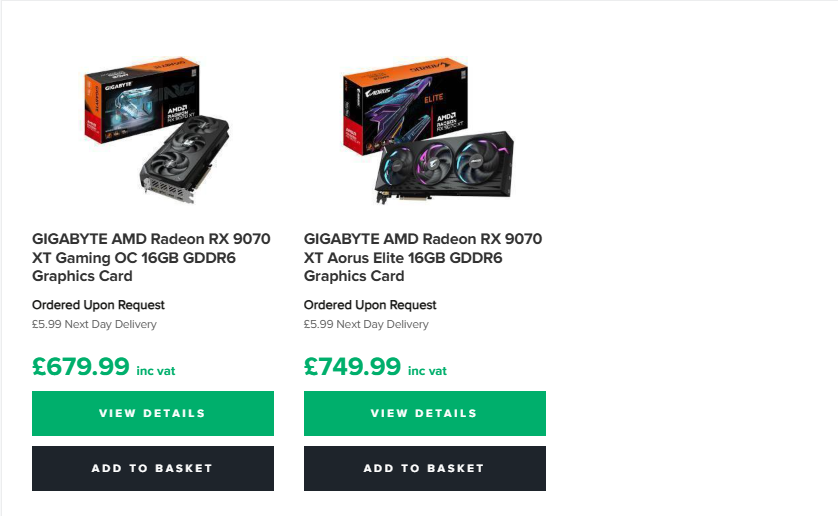View details for the Aorus Elite card

pyautogui.click(x=424, y=413)
